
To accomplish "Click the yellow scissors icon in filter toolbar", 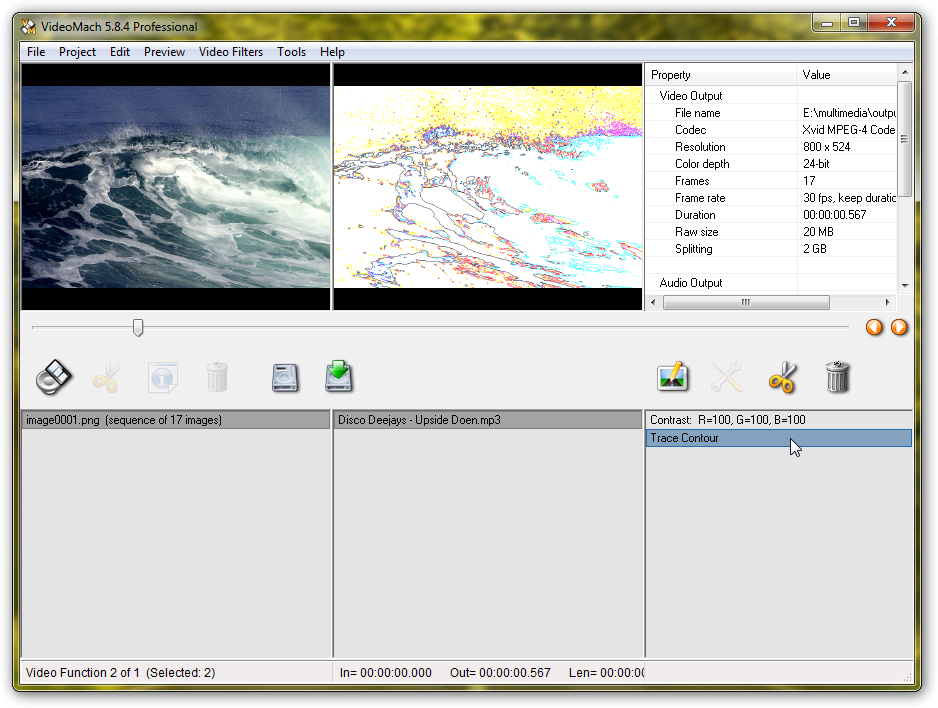I will click(x=782, y=377).
